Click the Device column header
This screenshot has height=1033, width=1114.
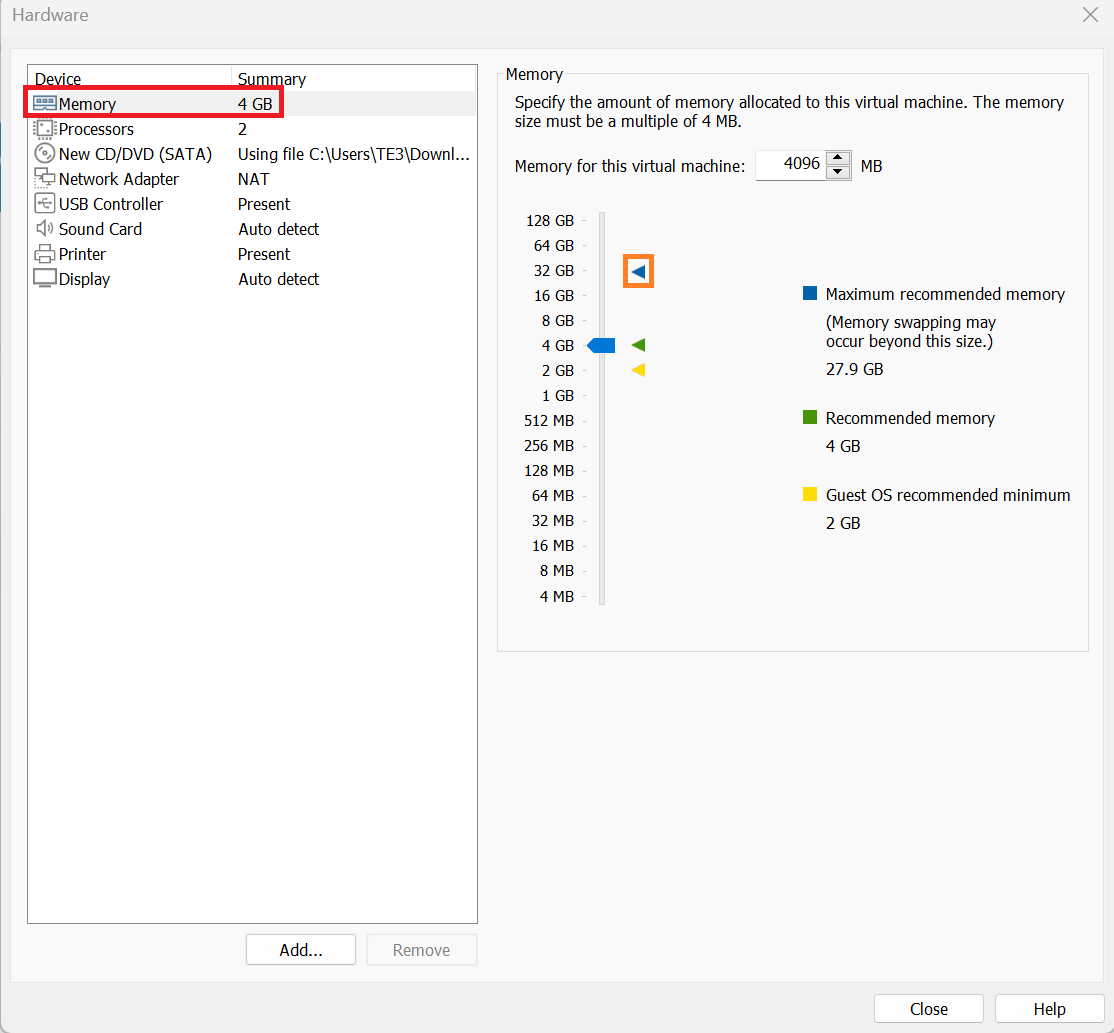click(129, 79)
